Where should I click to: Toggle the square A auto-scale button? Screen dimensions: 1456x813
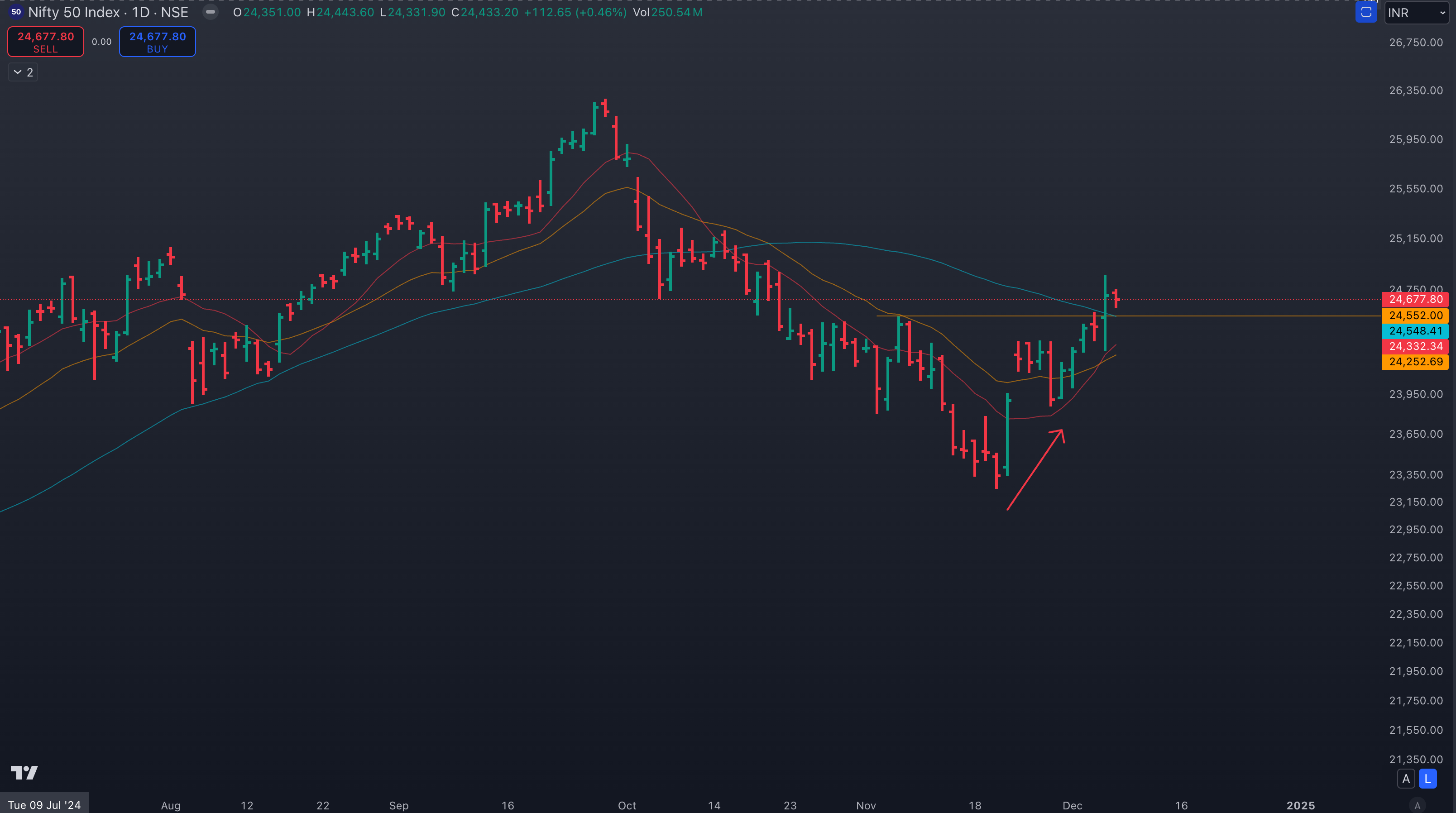click(x=1406, y=779)
